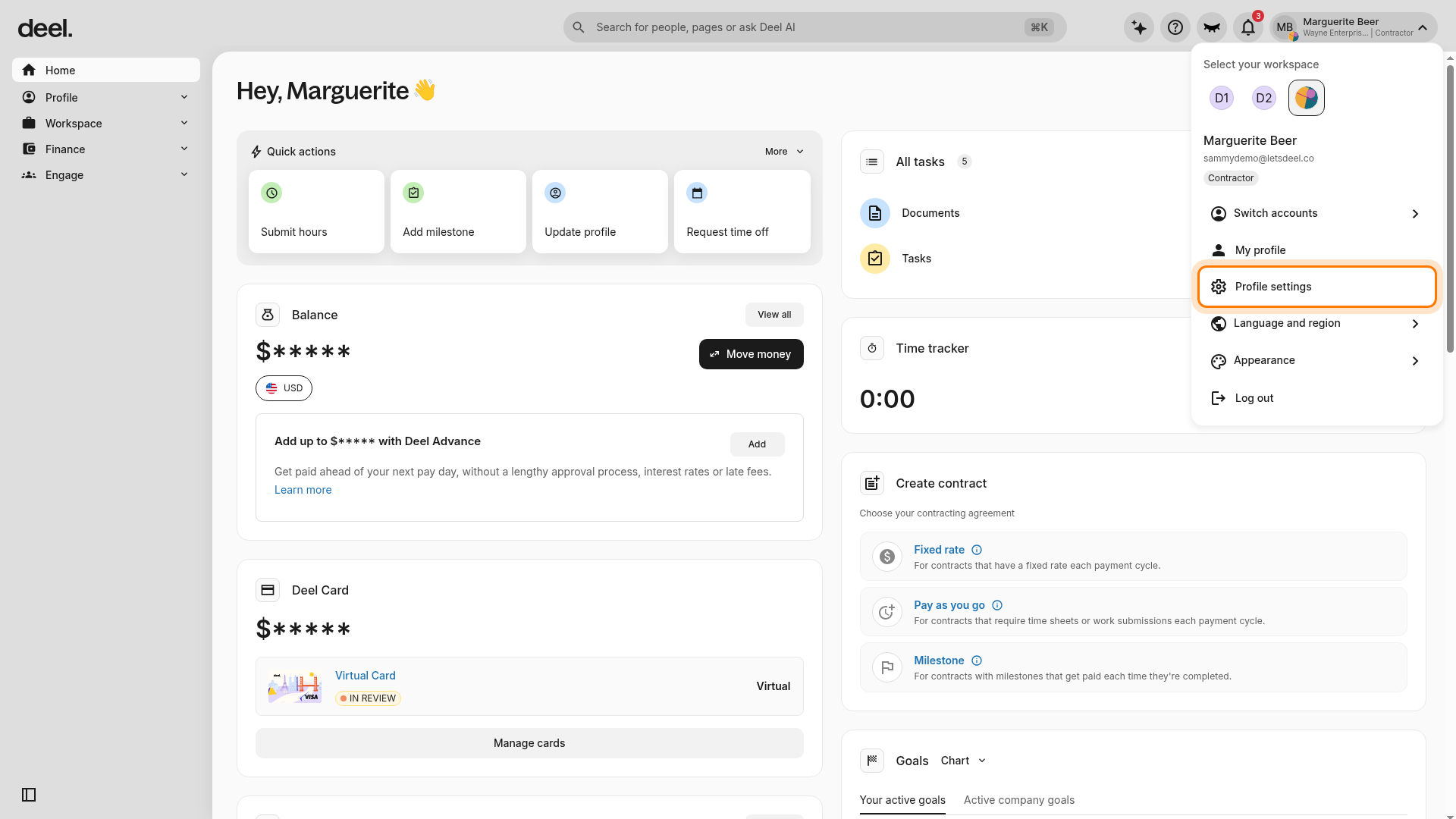Click the All tasks list icon
Screen dimensions: 1456x819
point(872,162)
